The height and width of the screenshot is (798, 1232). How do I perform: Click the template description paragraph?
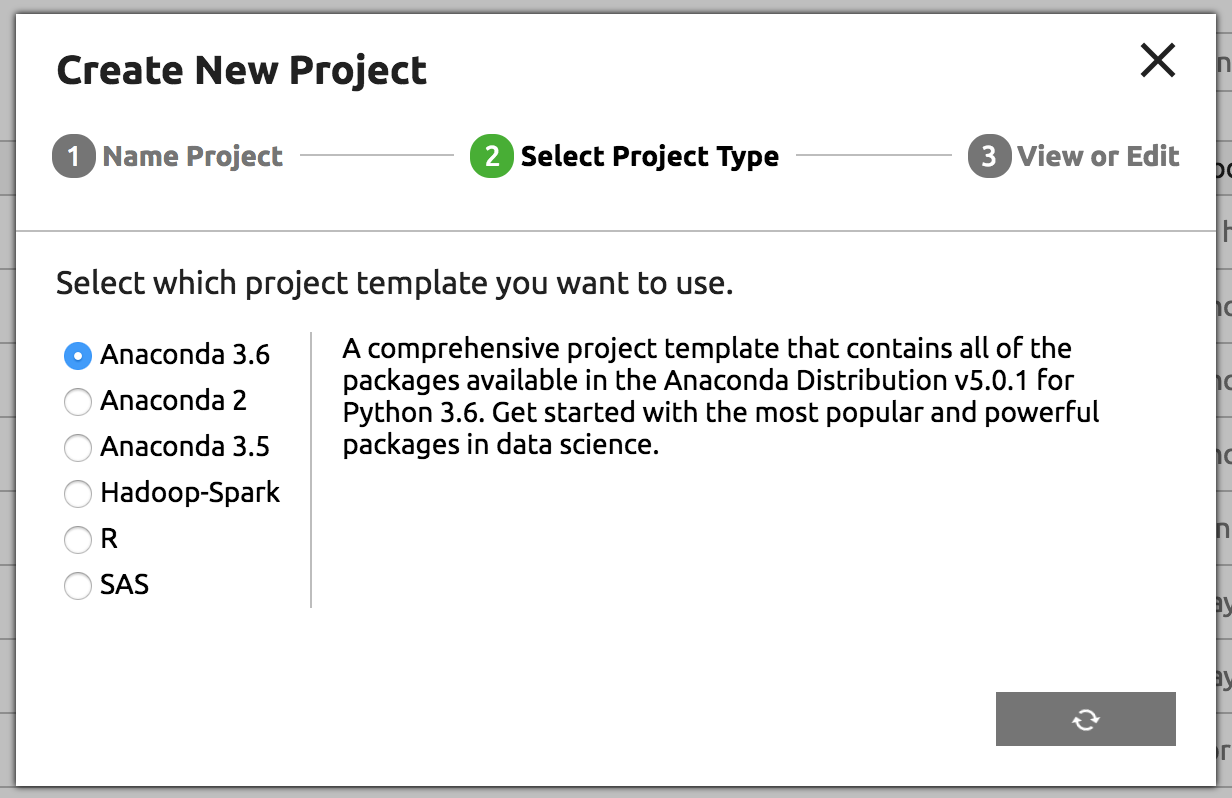720,397
